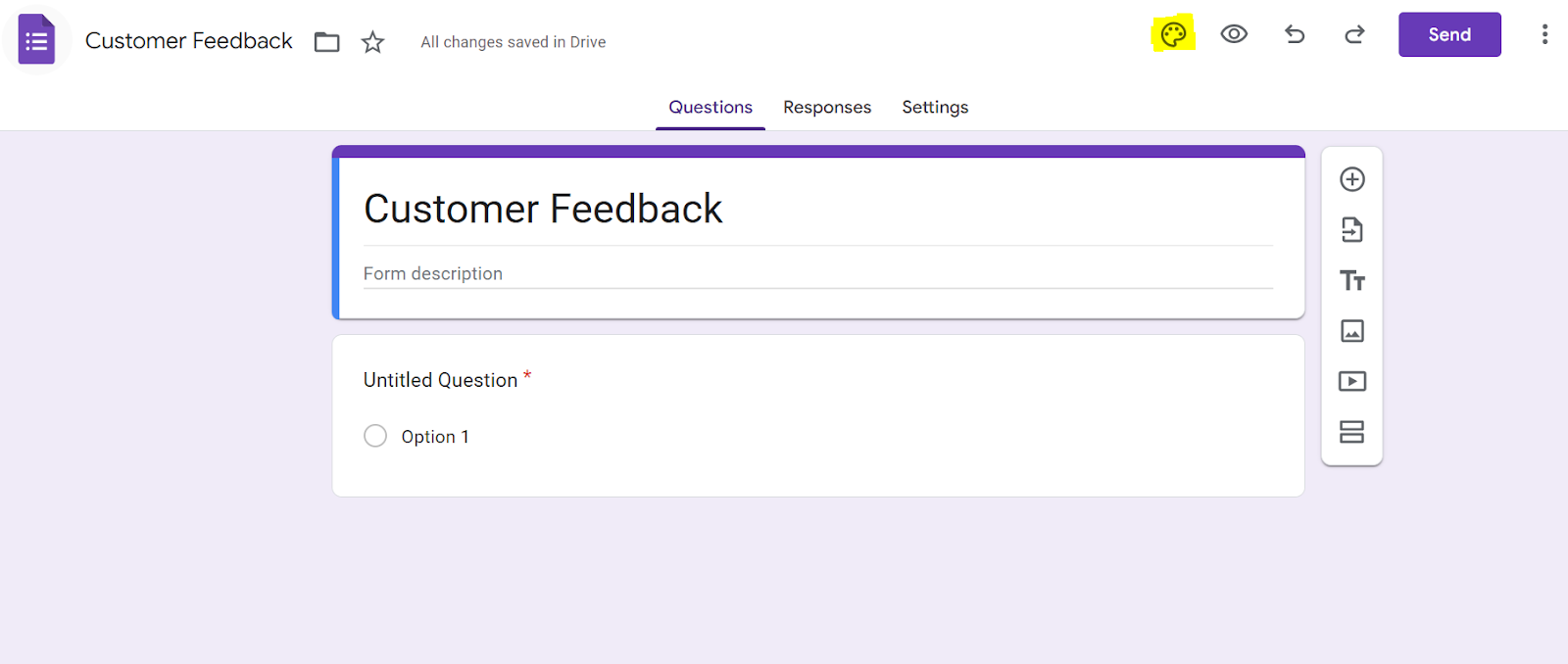Open the Customize theme palette icon

[x=1173, y=35]
